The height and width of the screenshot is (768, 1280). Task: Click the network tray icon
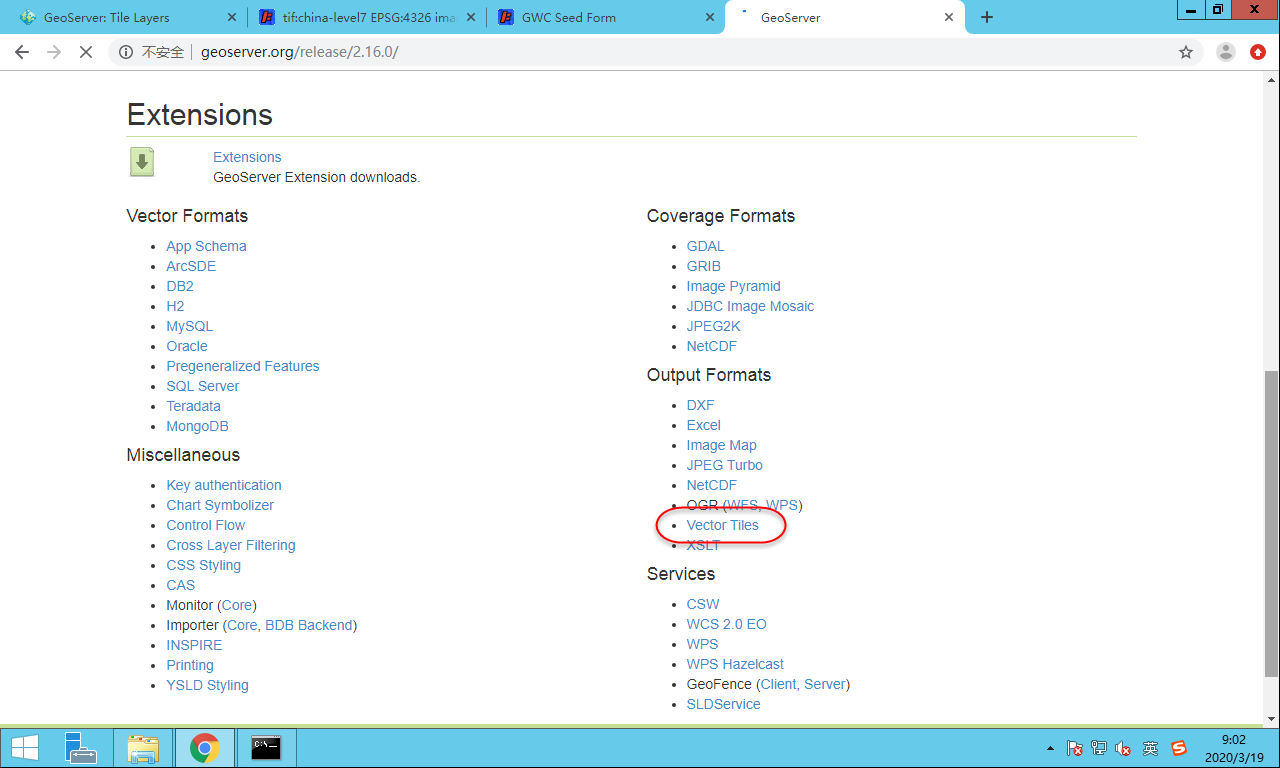[x=1099, y=747]
